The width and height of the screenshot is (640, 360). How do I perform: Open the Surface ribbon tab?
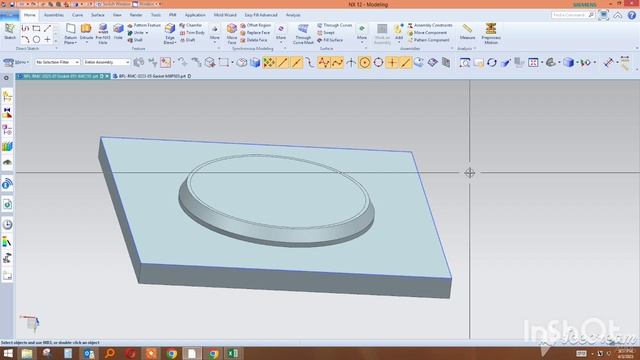pos(98,15)
